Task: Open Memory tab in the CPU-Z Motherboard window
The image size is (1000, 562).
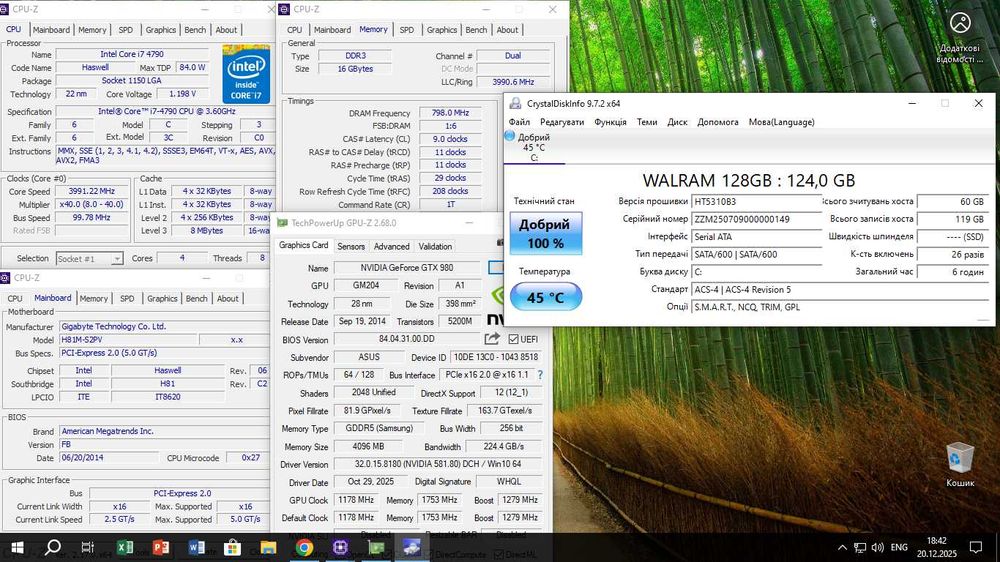Action: (x=94, y=299)
